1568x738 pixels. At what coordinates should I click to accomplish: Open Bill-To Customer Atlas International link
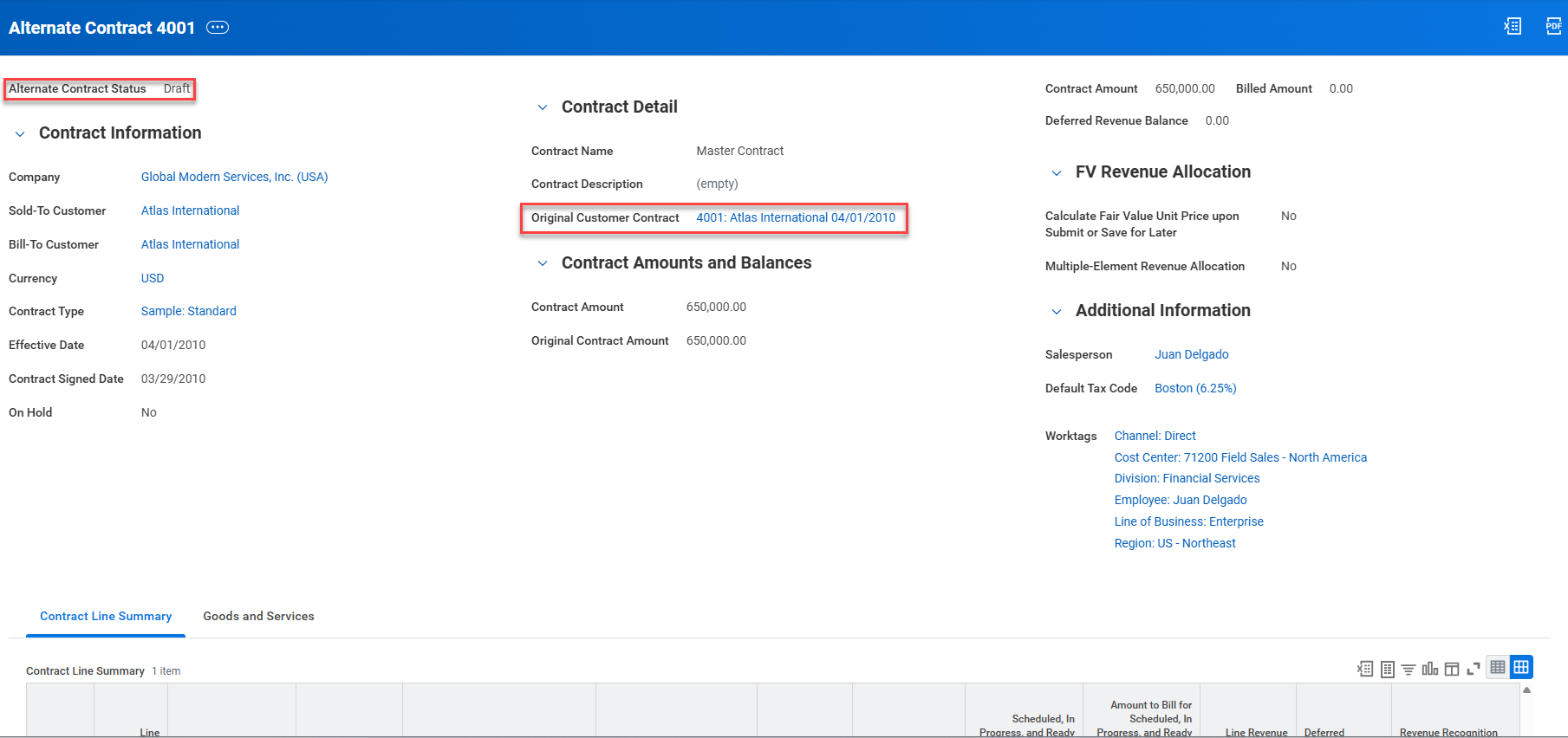coord(190,244)
